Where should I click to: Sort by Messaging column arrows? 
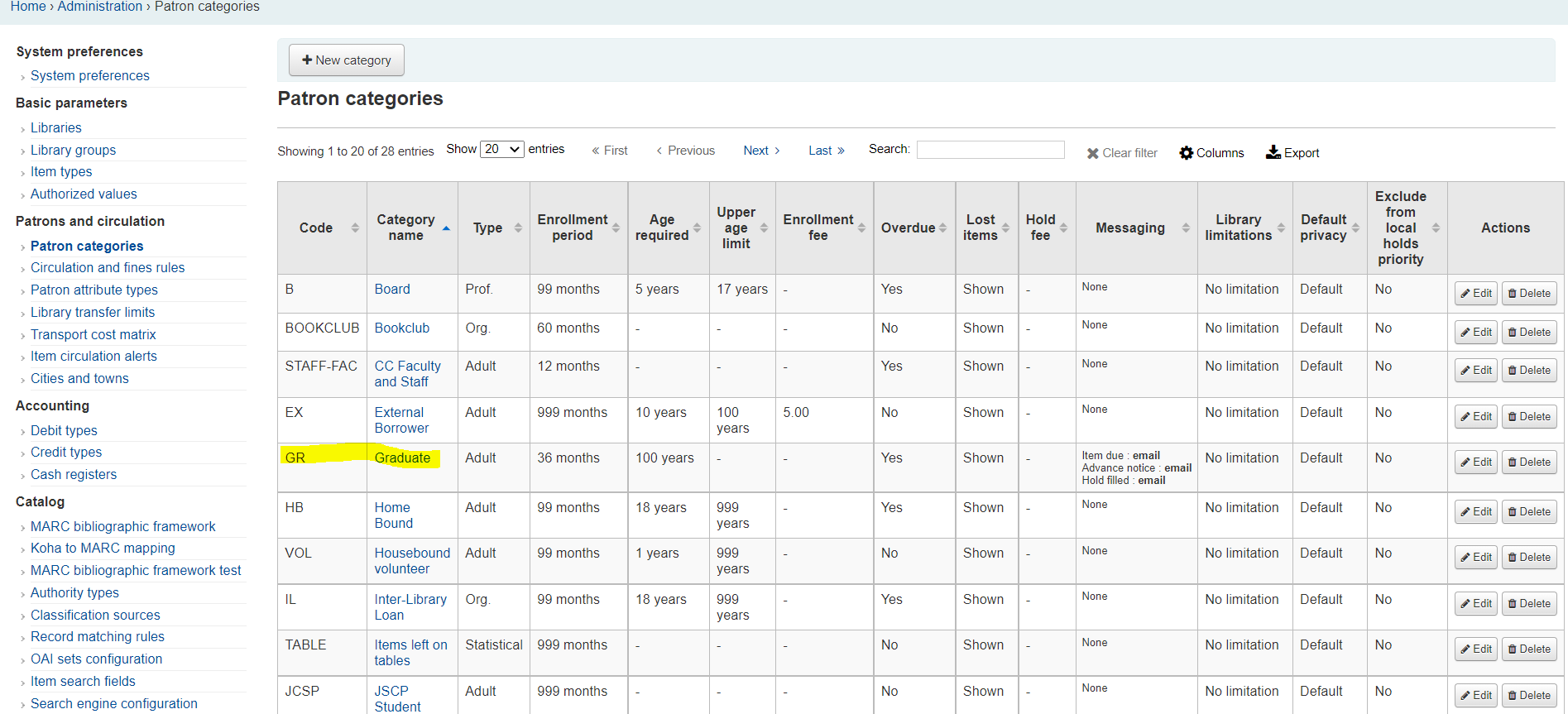coord(1186,228)
